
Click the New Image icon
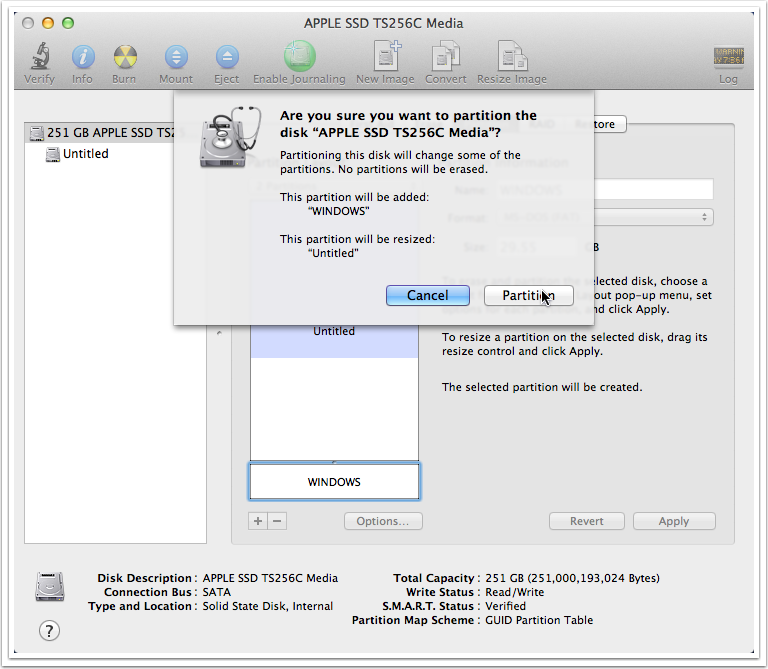point(386,57)
